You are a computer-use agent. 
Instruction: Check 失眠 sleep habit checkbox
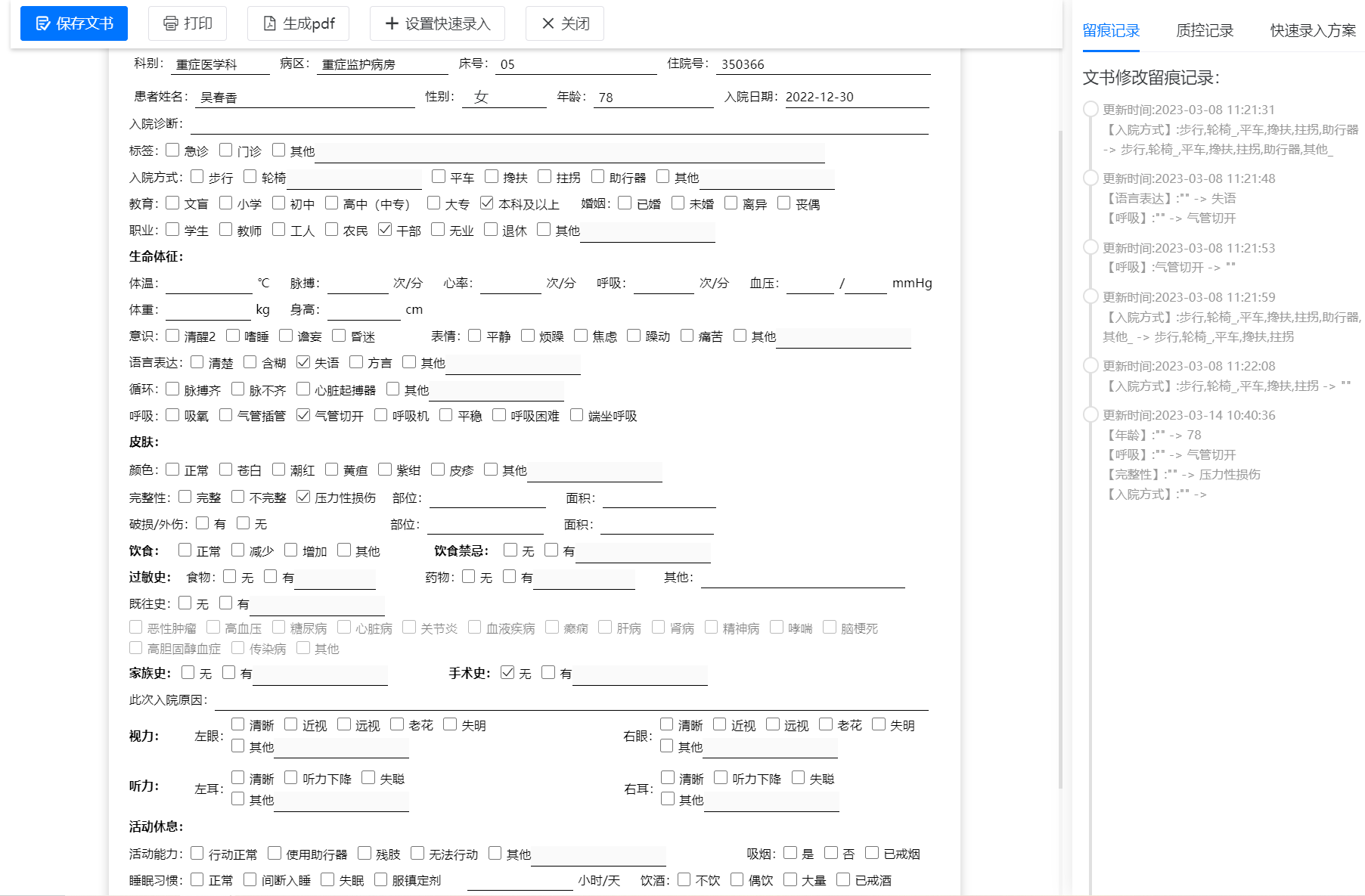(327, 879)
